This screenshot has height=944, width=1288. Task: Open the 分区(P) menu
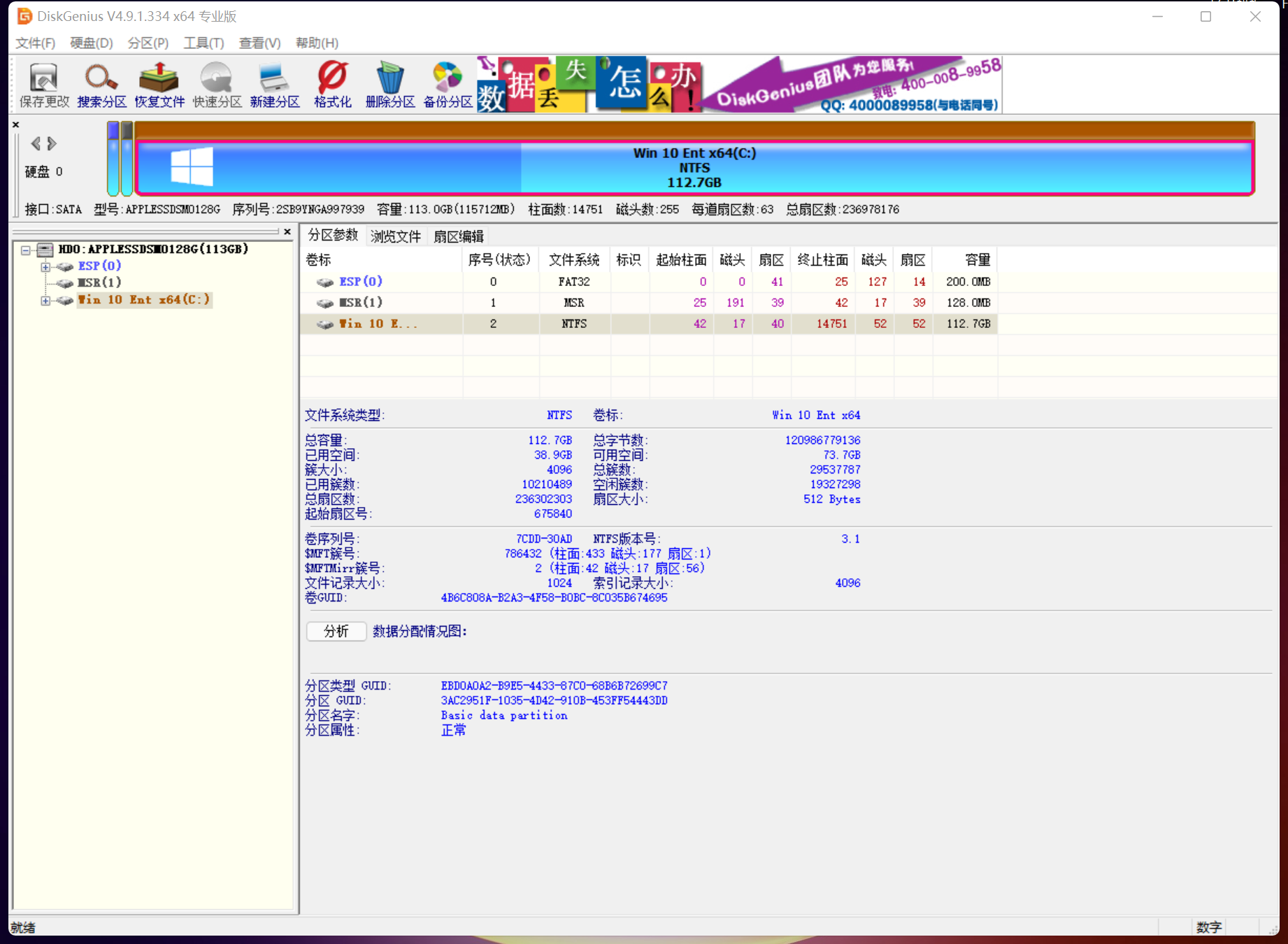pyautogui.click(x=148, y=43)
